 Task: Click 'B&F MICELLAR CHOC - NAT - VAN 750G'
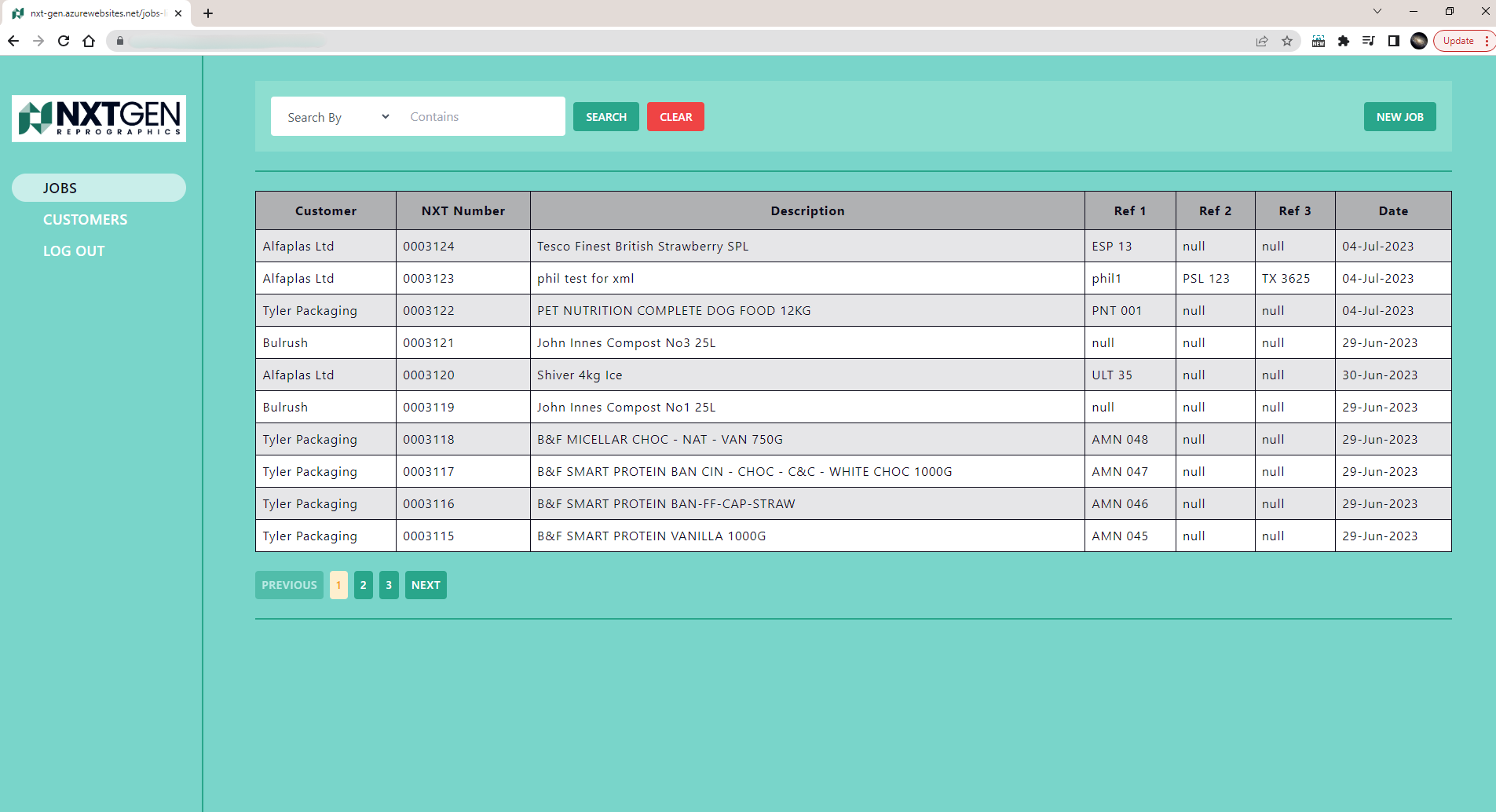pyautogui.click(x=660, y=440)
